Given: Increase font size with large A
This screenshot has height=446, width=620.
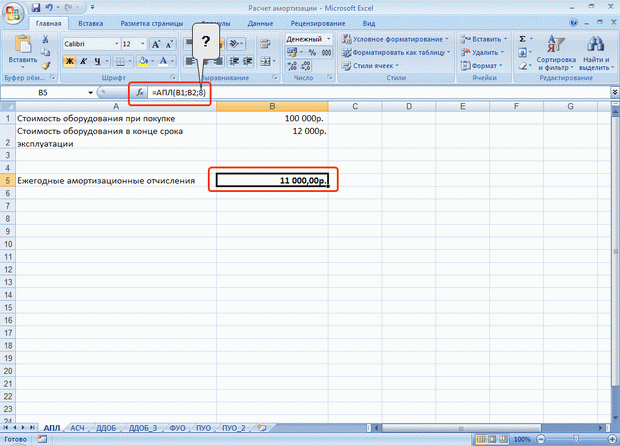Looking at the screenshot, I should 156,44.
